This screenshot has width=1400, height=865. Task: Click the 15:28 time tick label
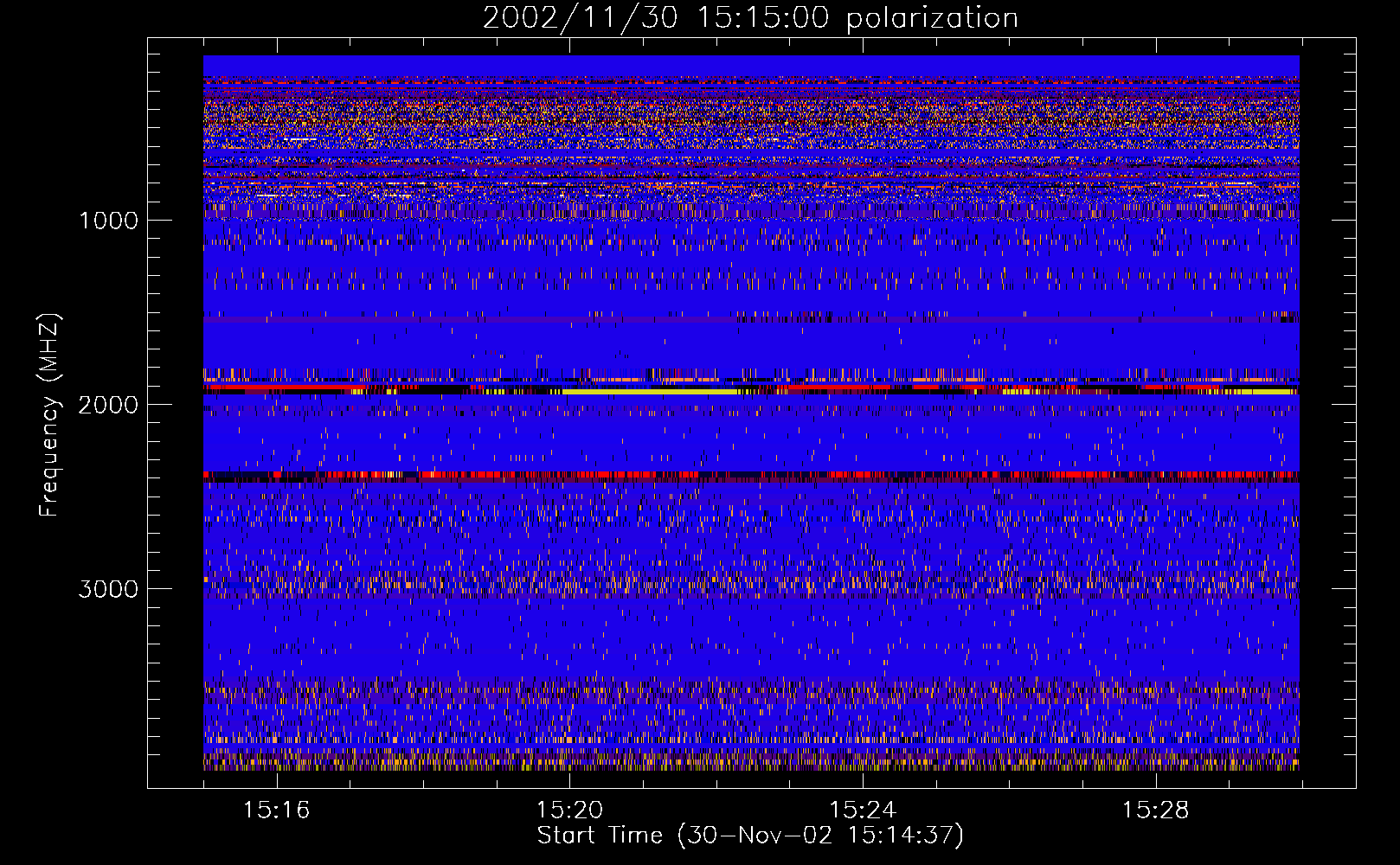[x=1155, y=811]
